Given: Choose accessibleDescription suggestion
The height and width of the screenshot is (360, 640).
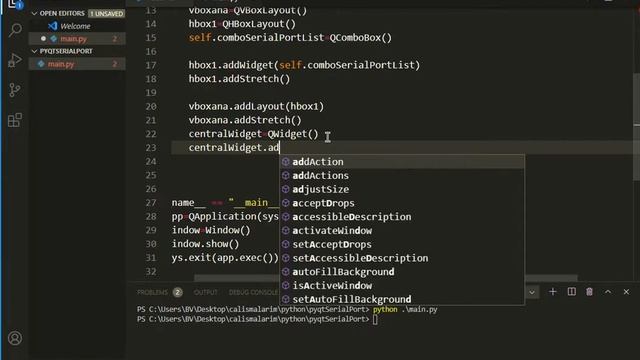Looking at the screenshot, I should [x=402, y=217].
